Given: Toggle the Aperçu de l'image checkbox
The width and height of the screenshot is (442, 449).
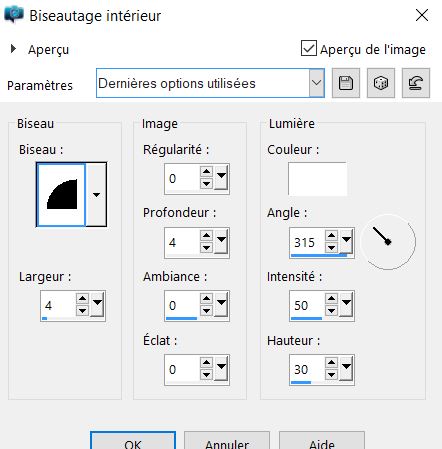Looking at the screenshot, I should [309, 49].
